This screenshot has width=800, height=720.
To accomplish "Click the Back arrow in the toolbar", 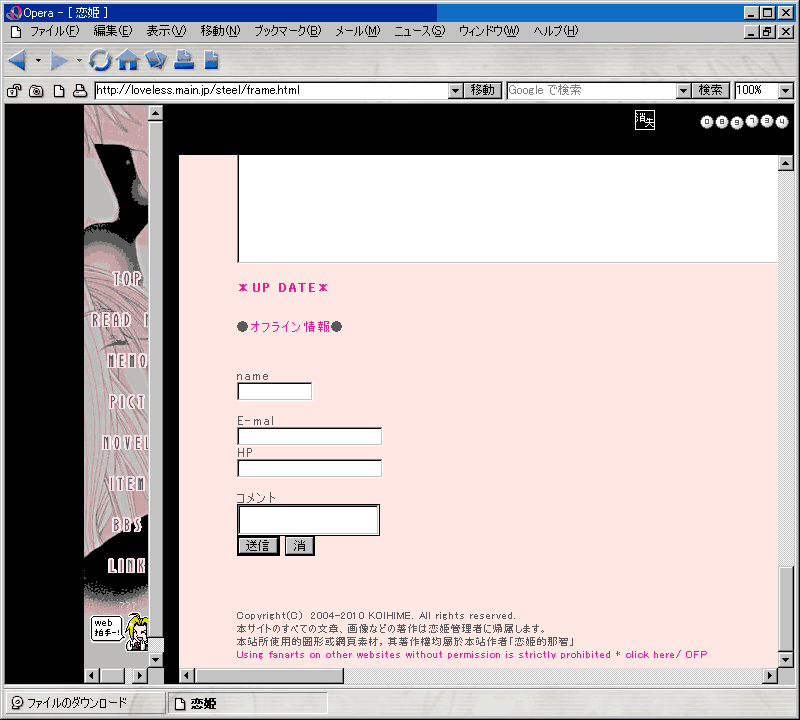I will tap(18, 61).
